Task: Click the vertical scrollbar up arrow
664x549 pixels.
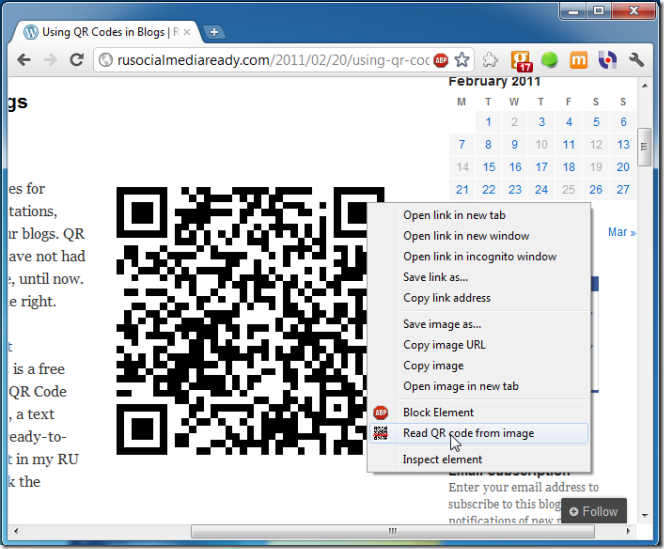Action: (645, 86)
